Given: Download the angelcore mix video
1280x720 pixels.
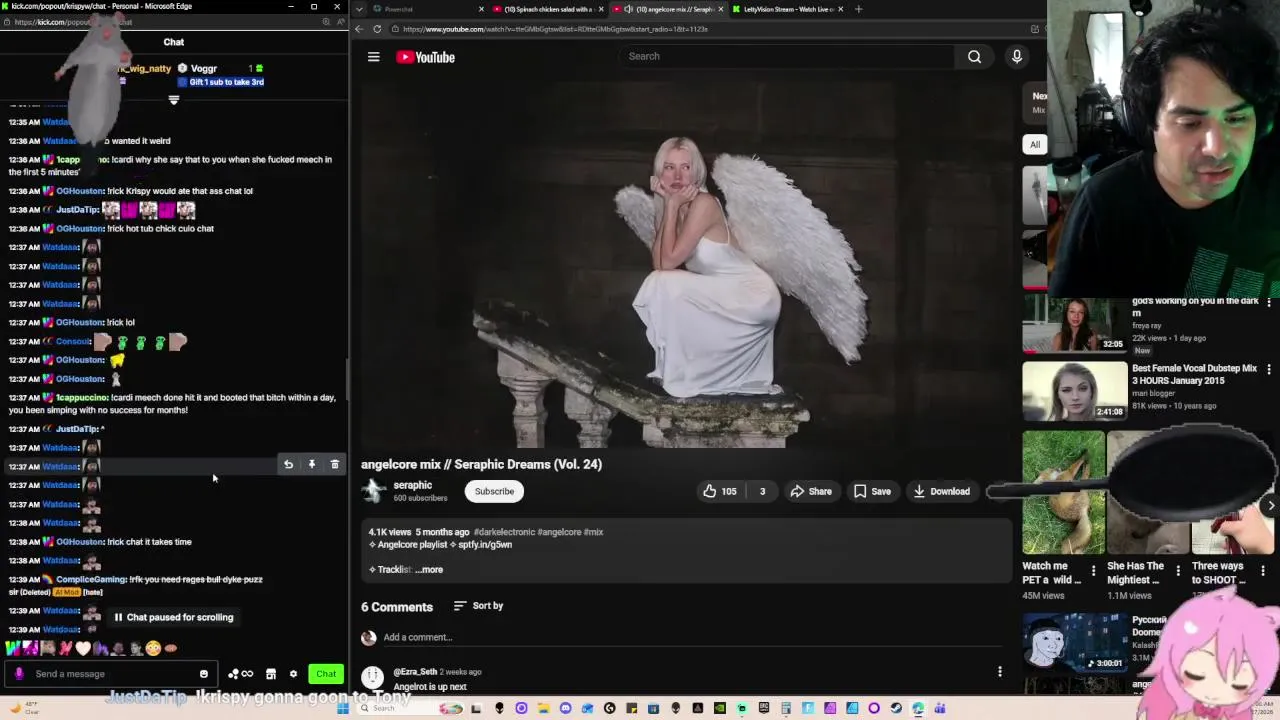Looking at the screenshot, I should [x=941, y=491].
